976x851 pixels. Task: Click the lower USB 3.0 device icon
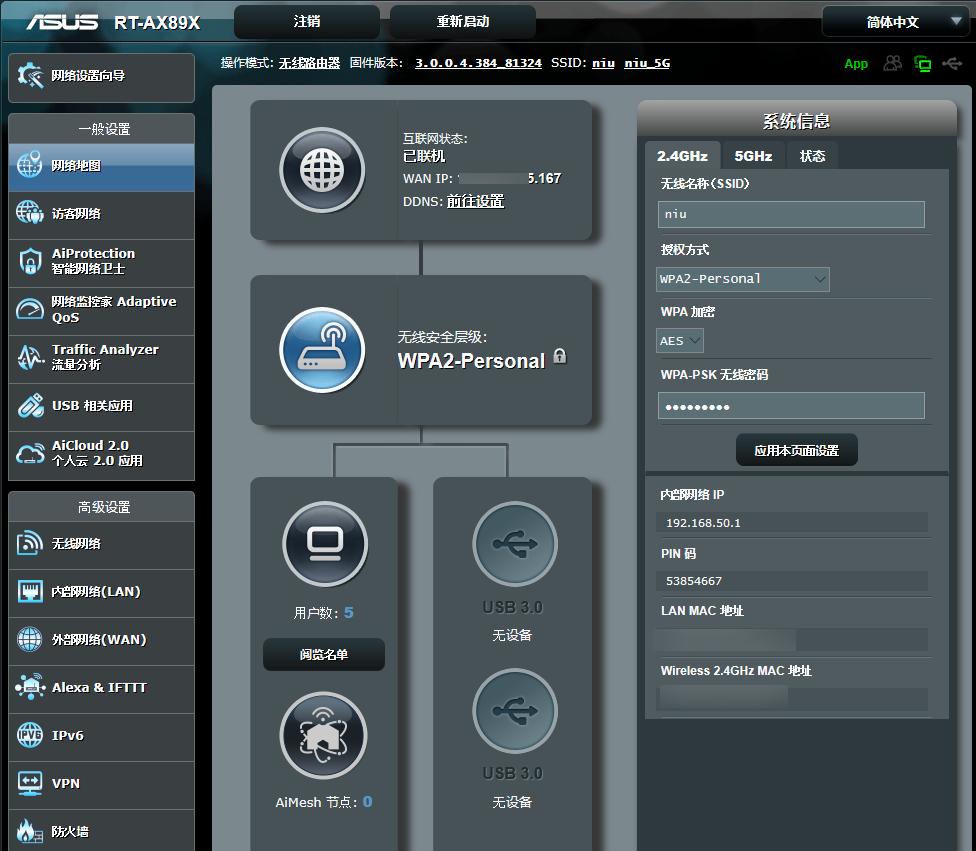click(514, 710)
